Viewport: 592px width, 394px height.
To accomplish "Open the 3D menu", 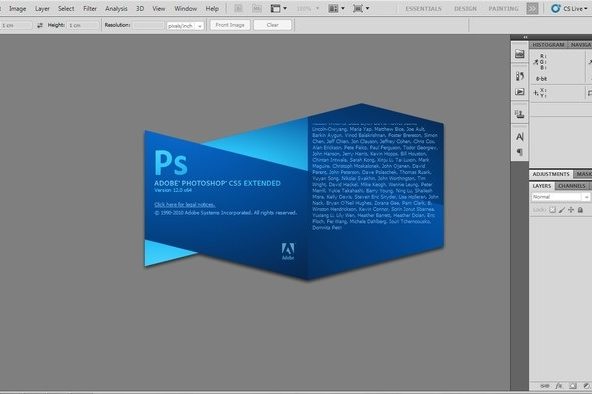I will (140, 8).
